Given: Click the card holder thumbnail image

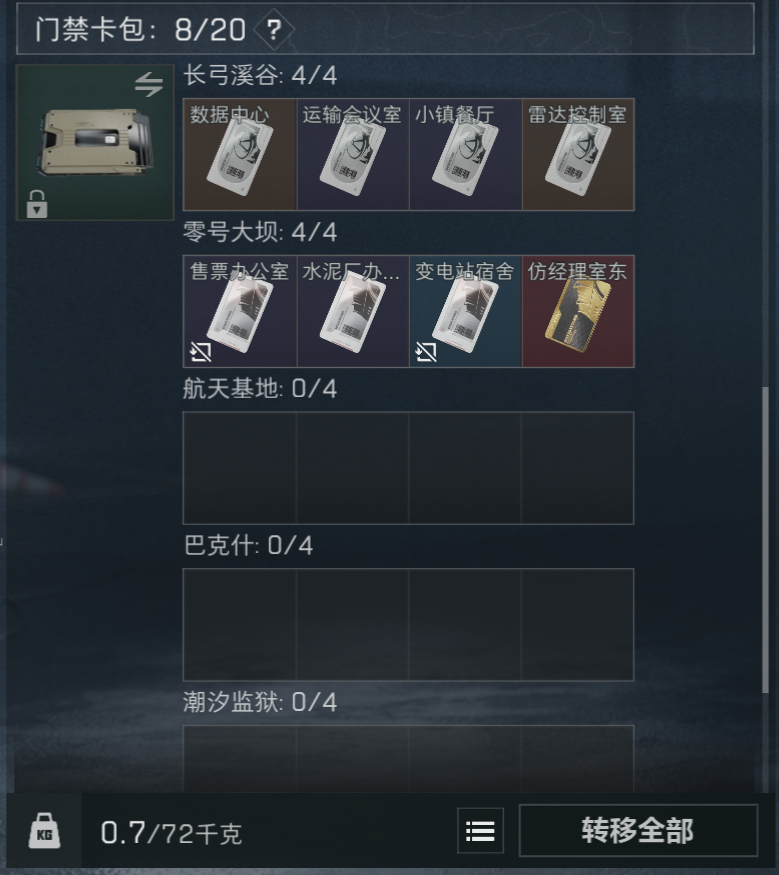Looking at the screenshot, I should click(95, 142).
